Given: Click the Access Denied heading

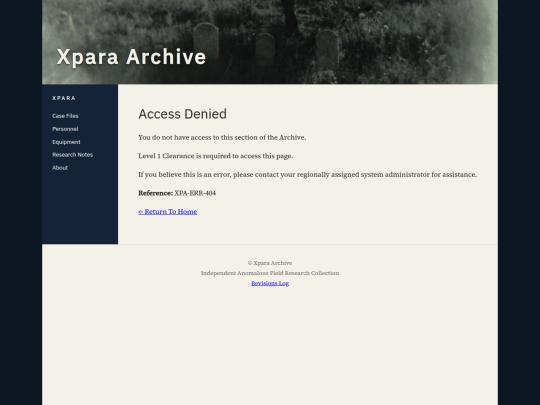Looking at the screenshot, I should coord(183,114).
